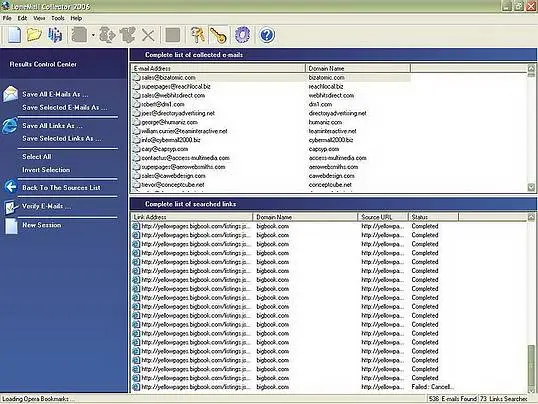
Task: Click Save Selected Links As link
Action: point(61,138)
